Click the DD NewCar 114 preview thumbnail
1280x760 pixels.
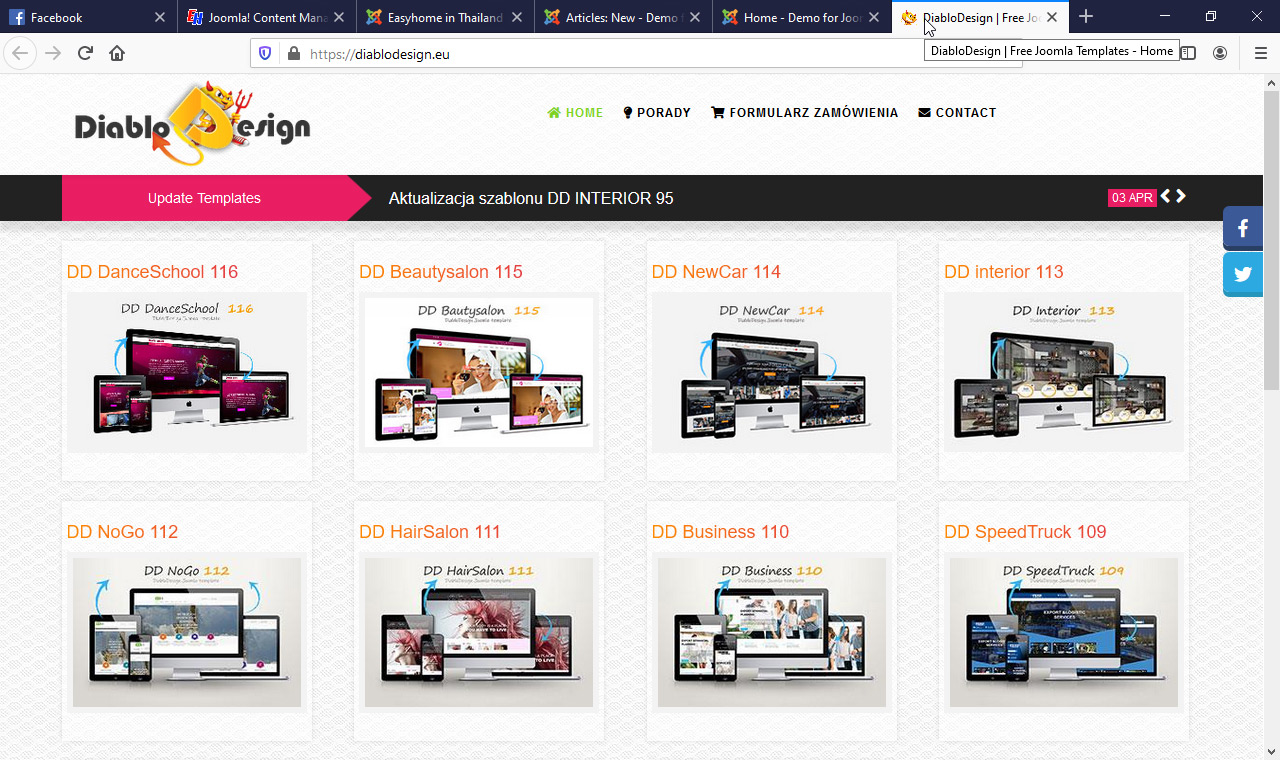tap(771, 372)
